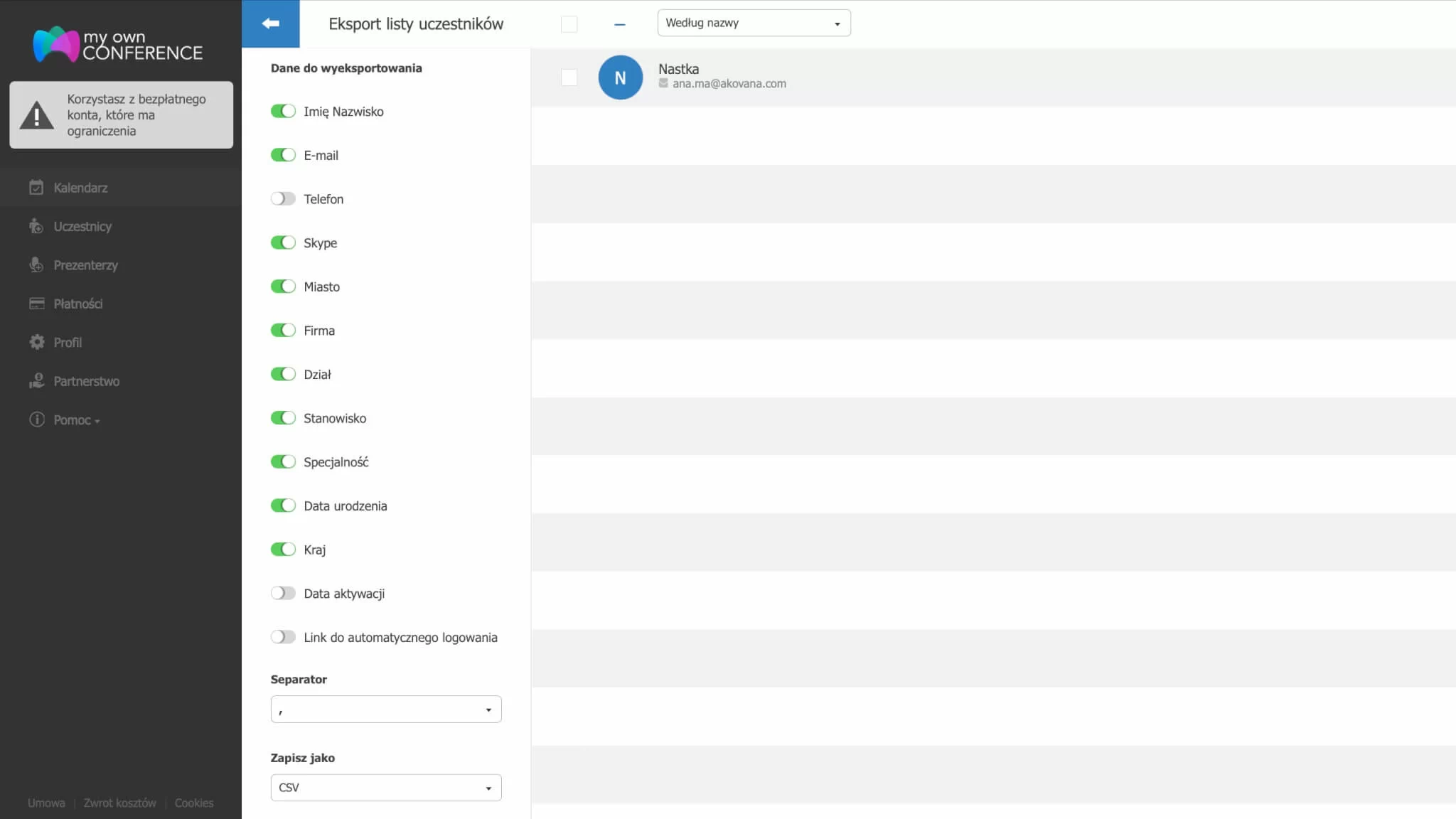Enable the Telefon toggle
Image resolution: width=1456 pixels, height=819 pixels.
click(283, 199)
